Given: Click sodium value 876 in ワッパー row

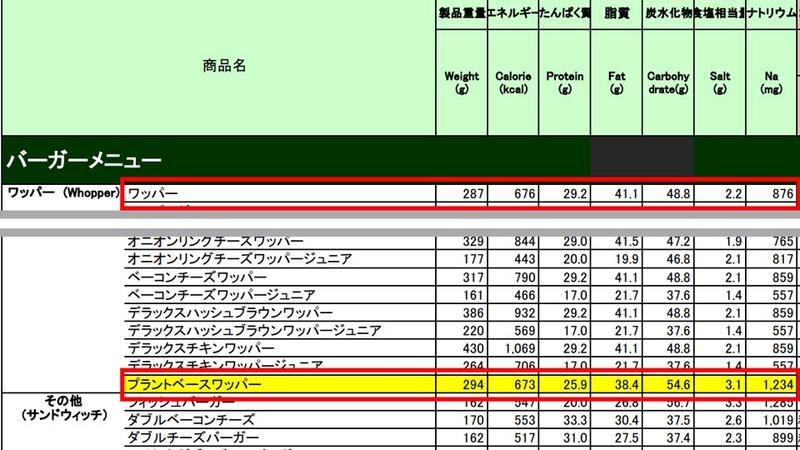Looking at the screenshot, I should pos(782,194).
